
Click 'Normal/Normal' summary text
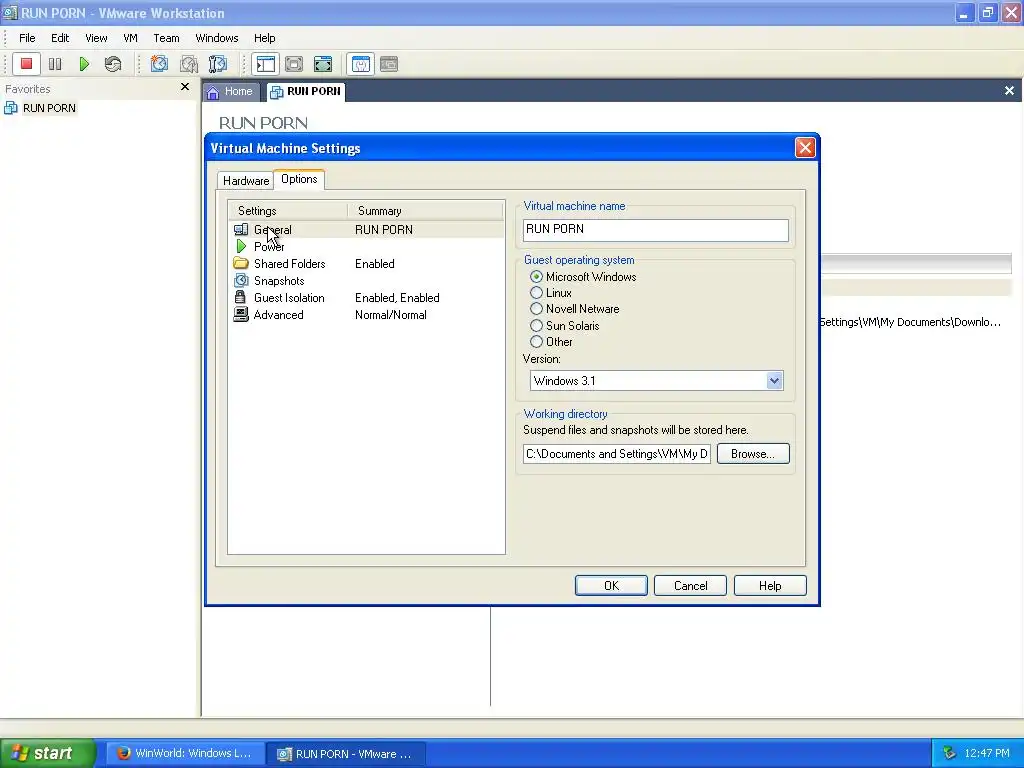[391, 315]
